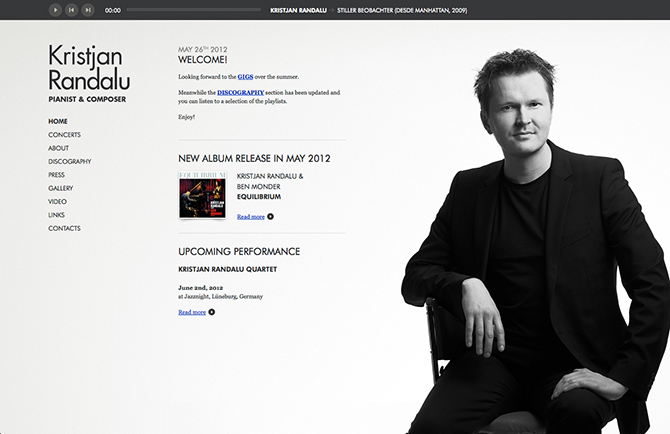Image resolution: width=670 pixels, height=434 pixels.
Task: Follow the DISCOGRAPHY link in welcome text
Action: click(x=241, y=92)
